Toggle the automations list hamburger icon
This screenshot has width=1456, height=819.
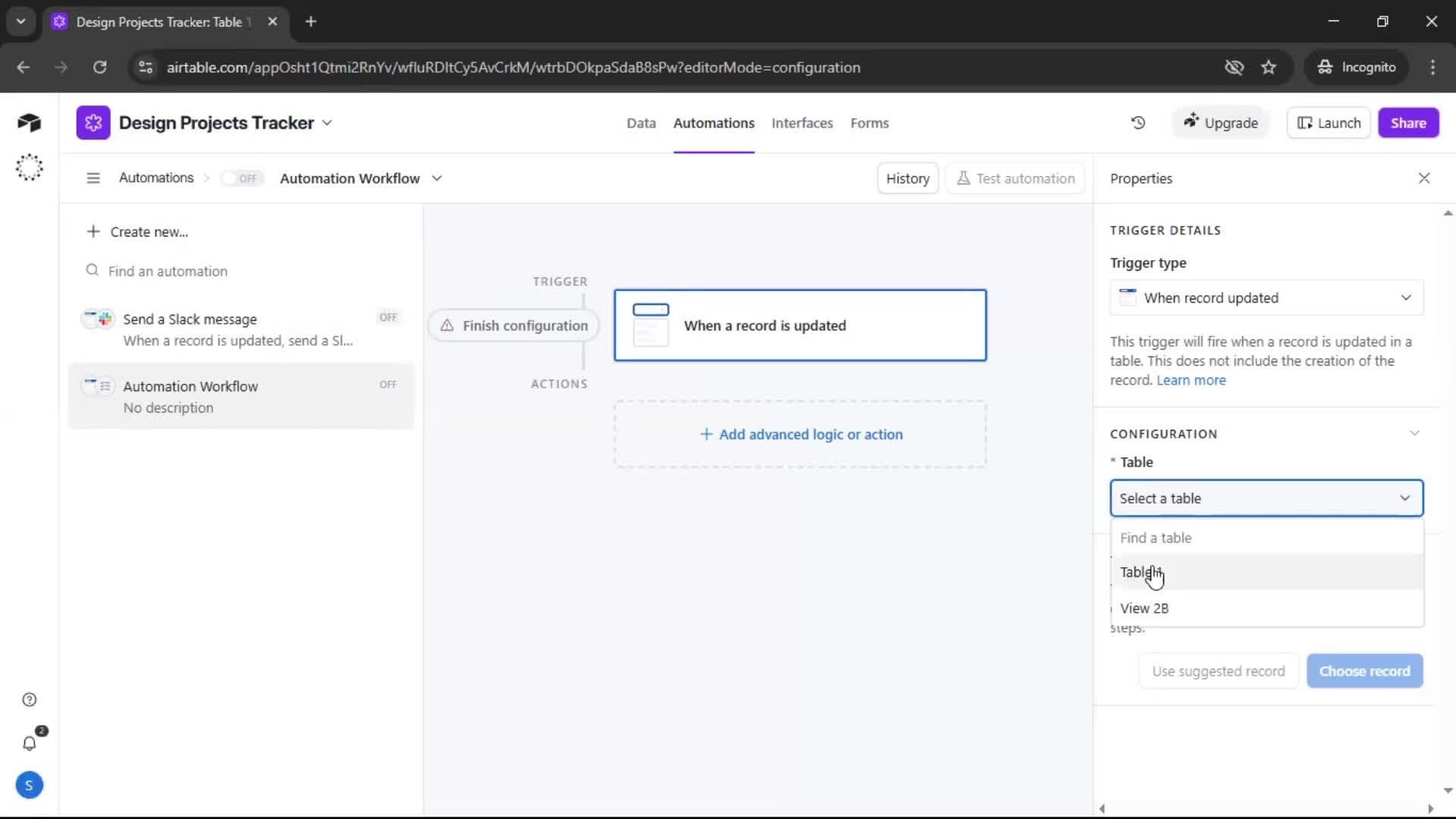click(x=93, y=178)
